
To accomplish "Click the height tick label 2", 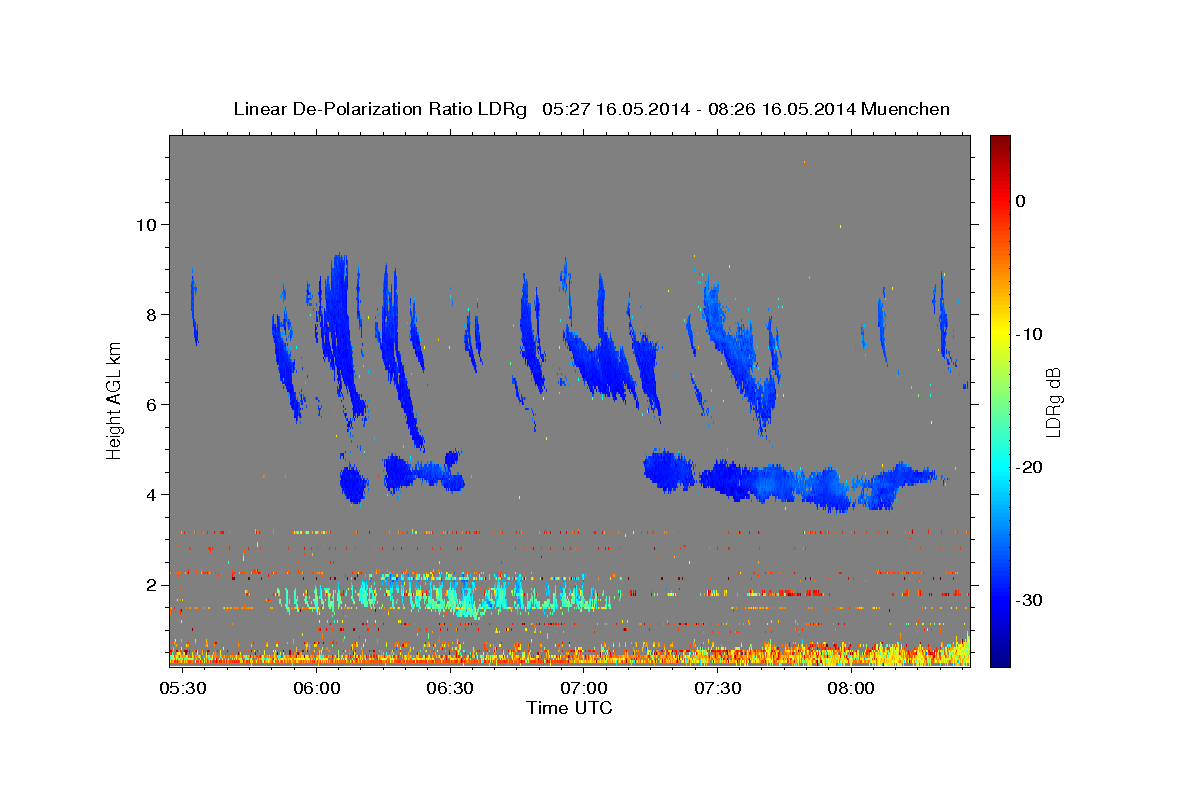I will (151, 584).
